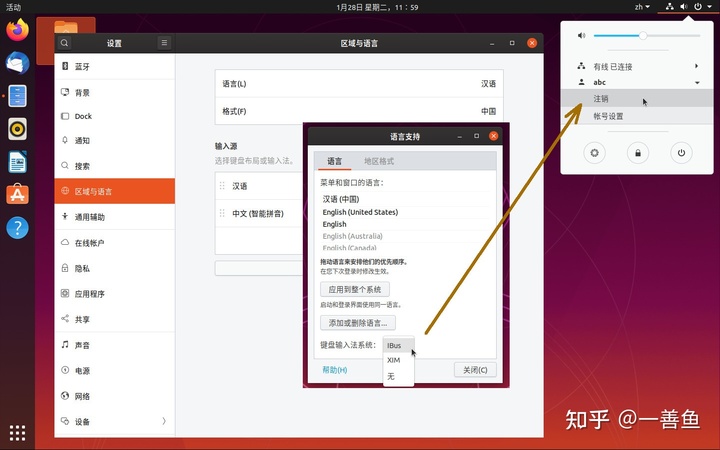Open the Help icon in dock

tap(17, 228)
